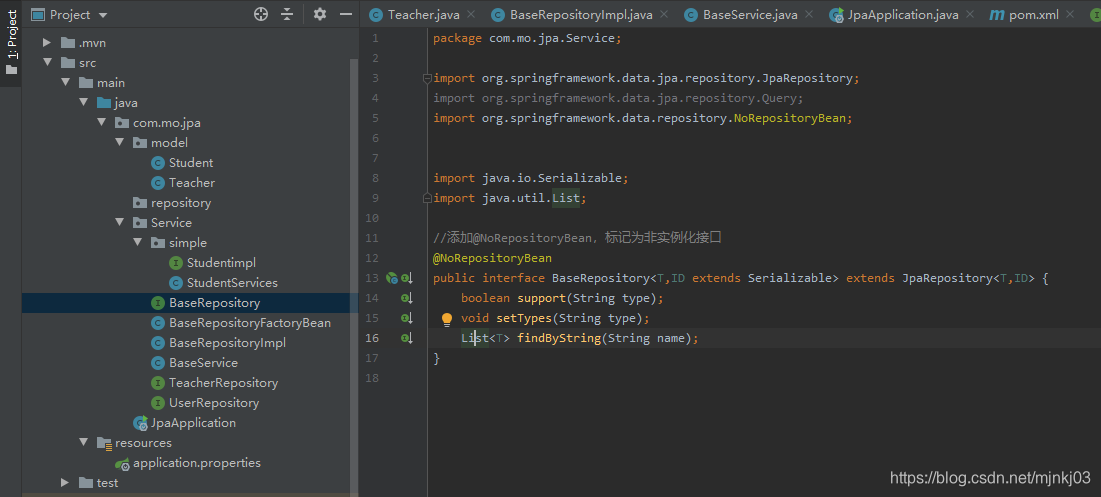Toggle the 1: Project tool window button
Screen dimensions: 1101x497
tap(11, 44)
